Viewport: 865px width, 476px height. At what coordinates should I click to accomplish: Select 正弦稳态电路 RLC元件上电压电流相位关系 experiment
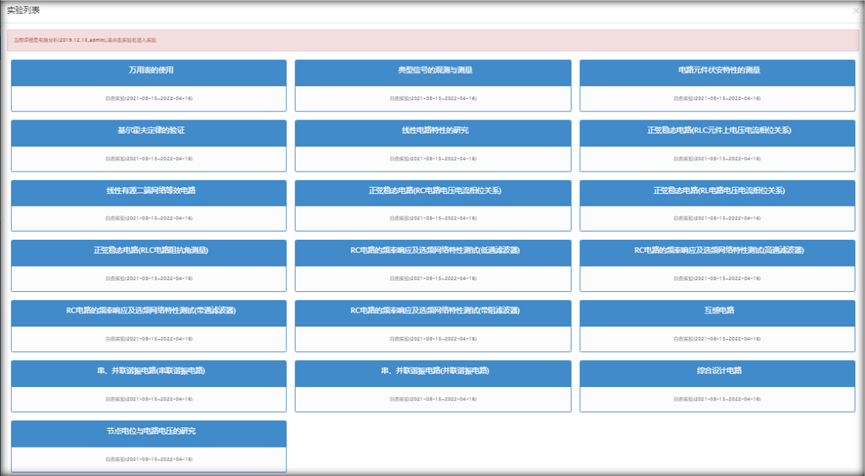717,131
